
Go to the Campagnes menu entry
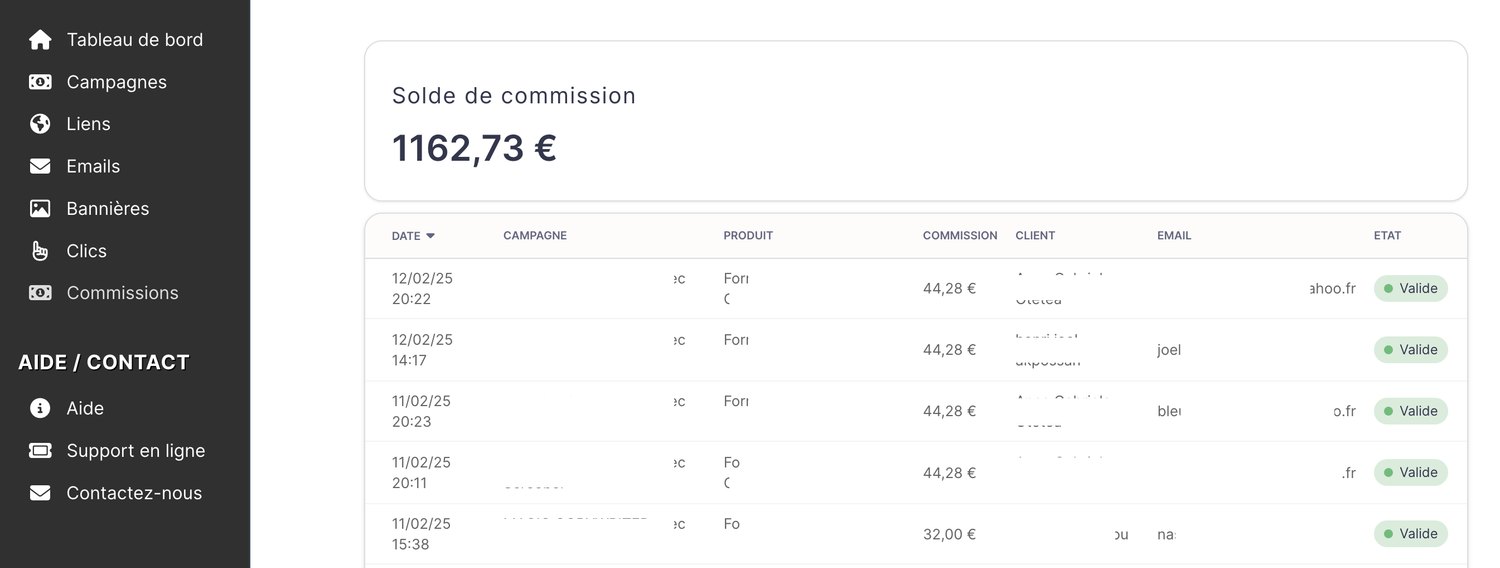[116, 82]
